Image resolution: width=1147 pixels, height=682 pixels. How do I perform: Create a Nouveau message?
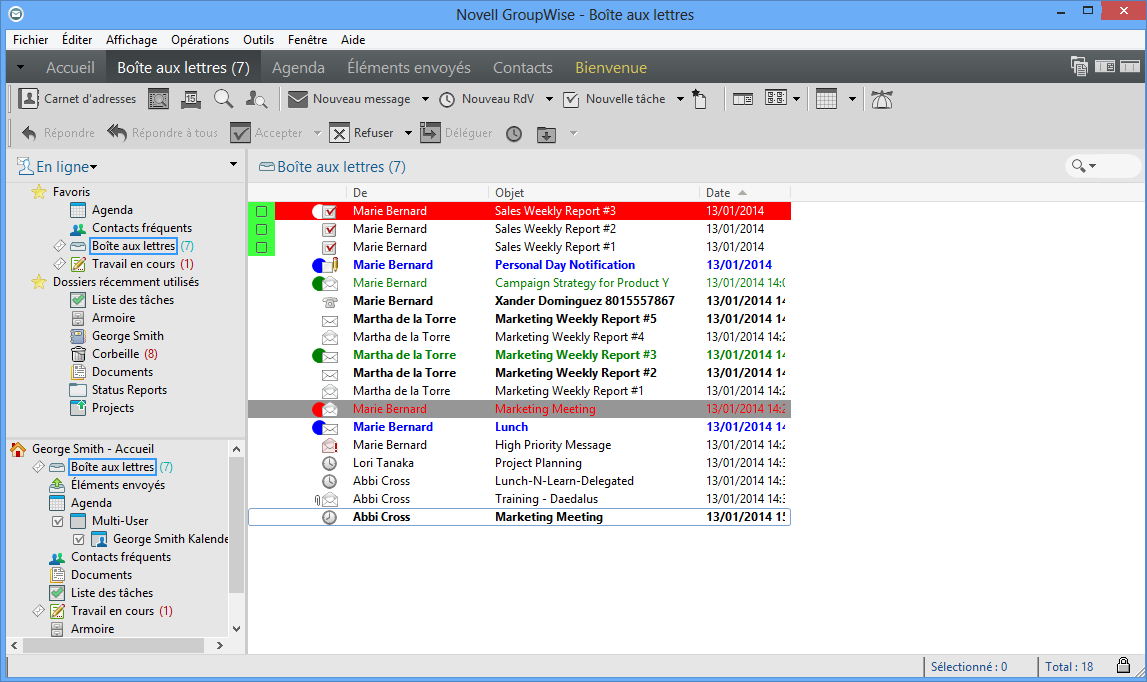pyautogui.click(x=349, y=99)
